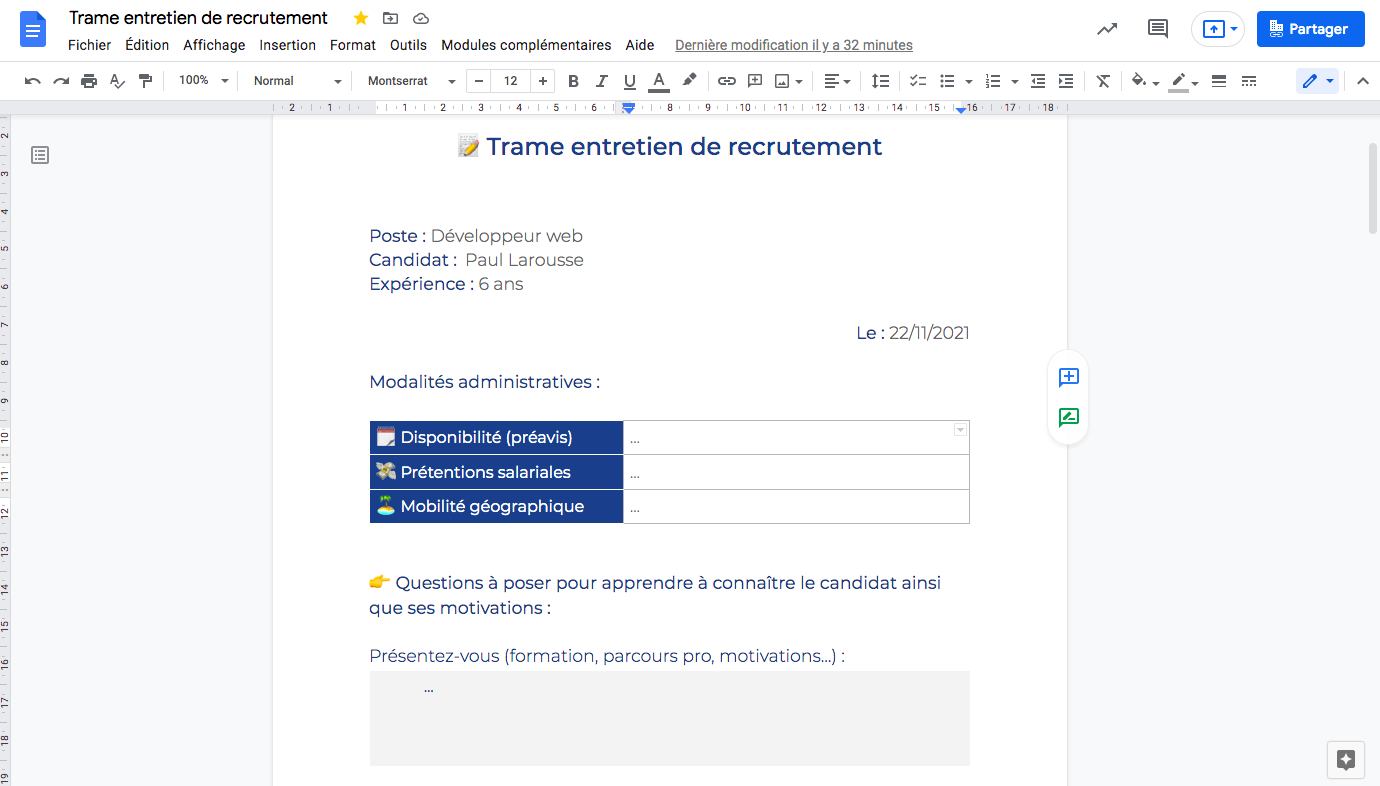Open the Montserrat font dropdown
Viewport: 1380px width, 786px height.
coord(411,81)
